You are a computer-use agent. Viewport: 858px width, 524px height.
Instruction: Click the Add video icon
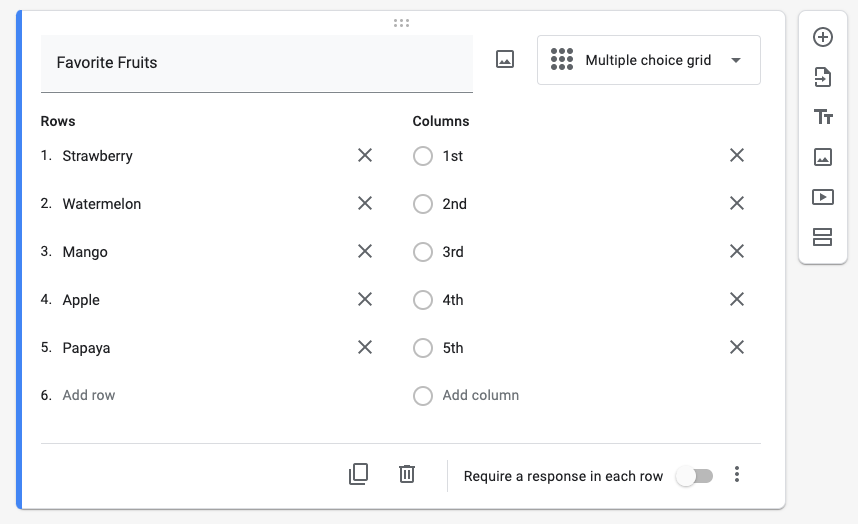tap(822, 197)
